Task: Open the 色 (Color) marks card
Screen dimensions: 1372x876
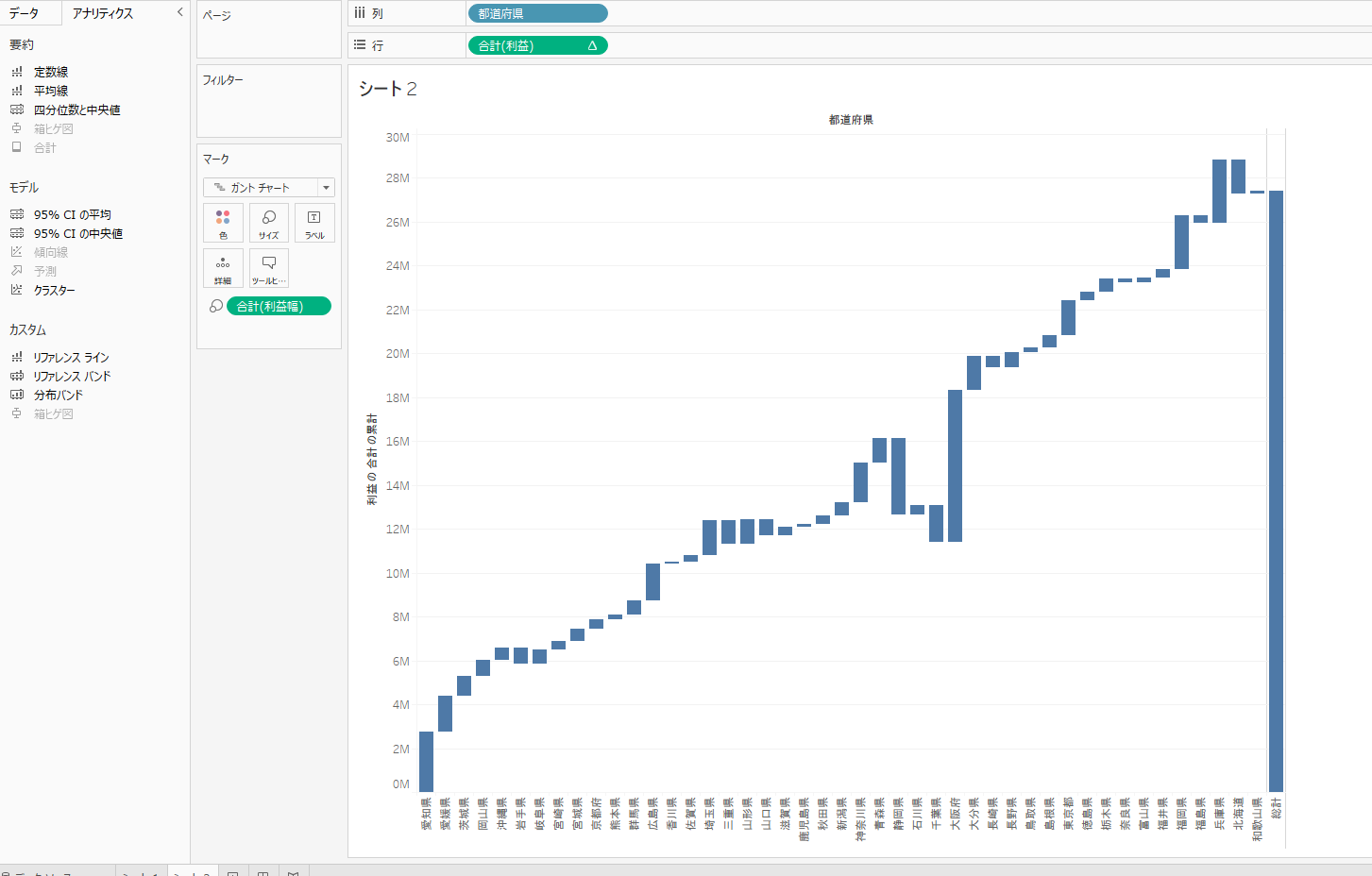Action: point(223,223)
